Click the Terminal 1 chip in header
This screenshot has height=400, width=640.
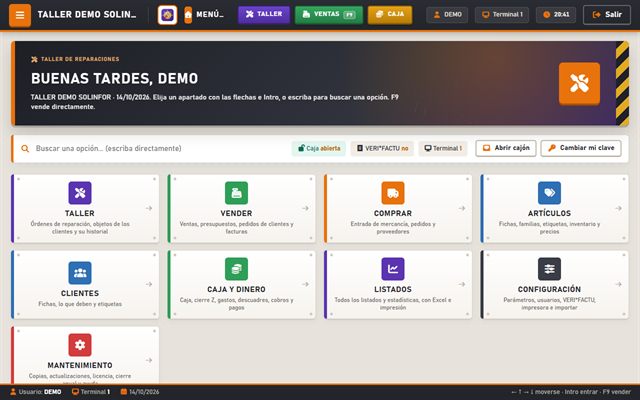click(x=502, y=15)
